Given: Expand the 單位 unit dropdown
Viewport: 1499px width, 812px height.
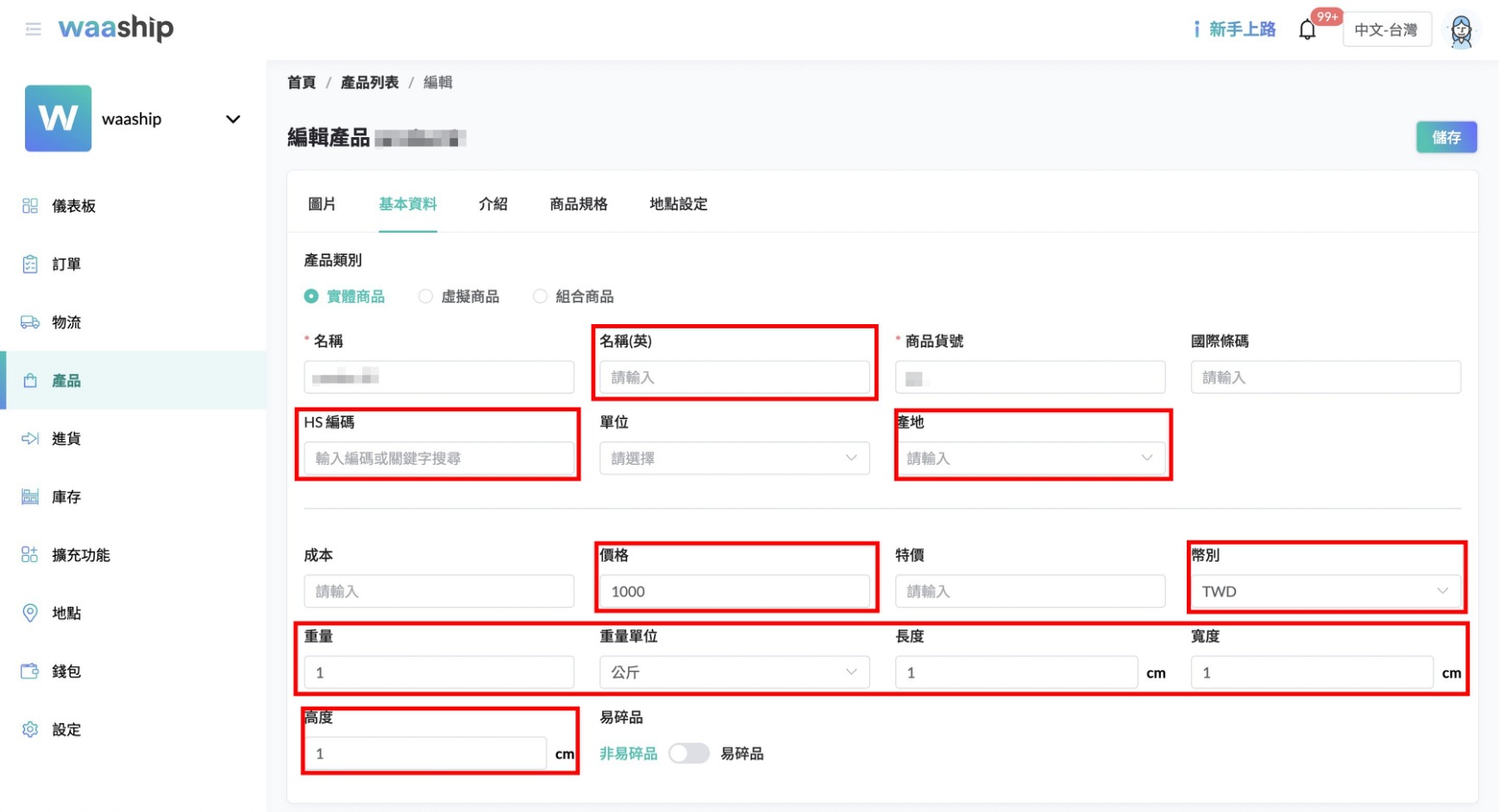Looking at the screenshot, I should point(734,459).
